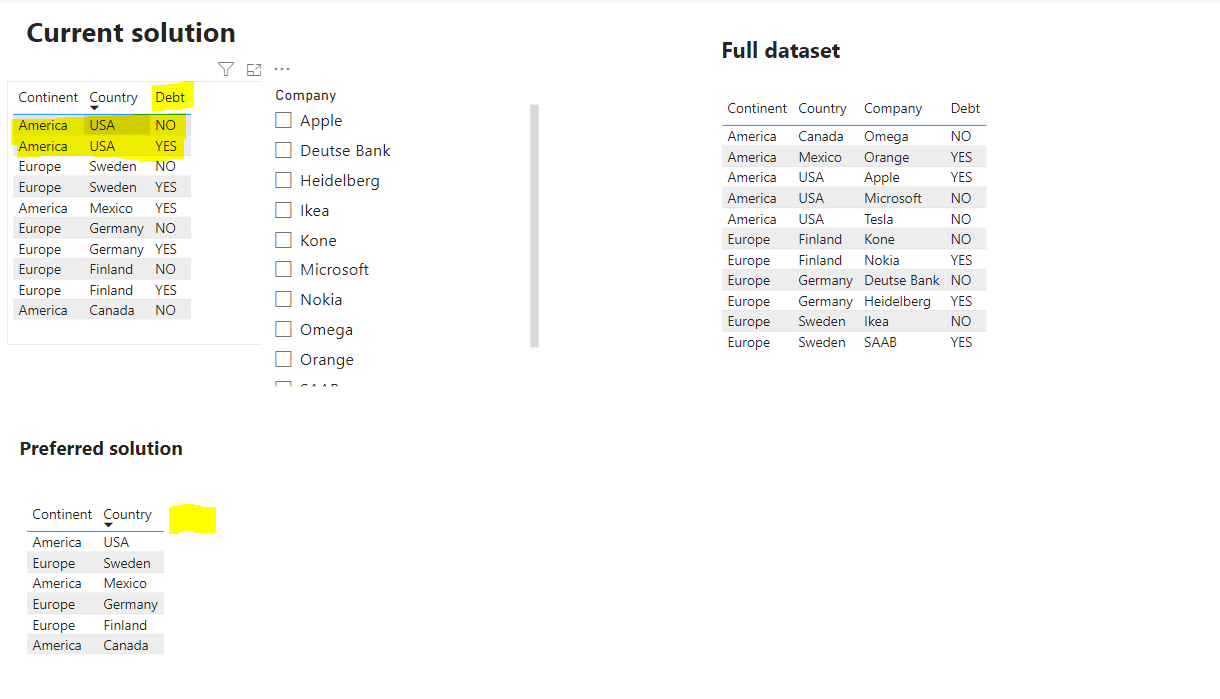Enable the Ikea checkbox

(x=283, y=210)
